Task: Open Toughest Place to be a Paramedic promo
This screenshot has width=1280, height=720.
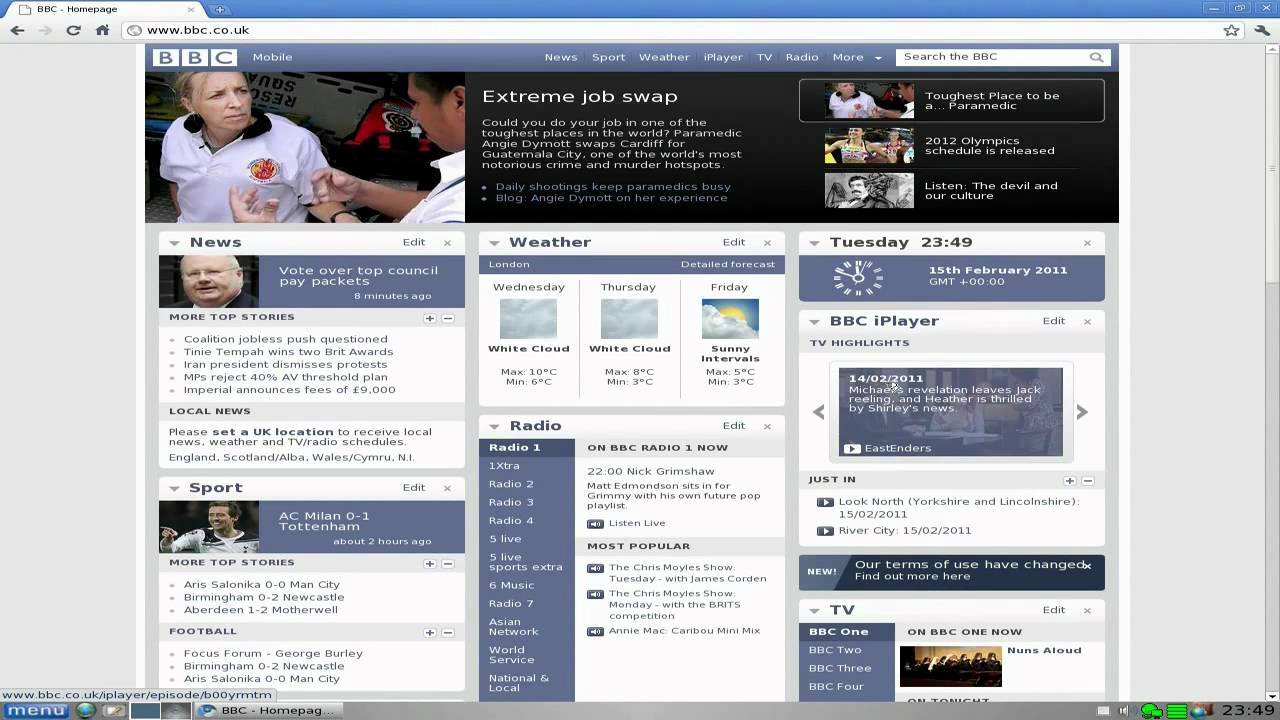Action: tap(951, 101)
